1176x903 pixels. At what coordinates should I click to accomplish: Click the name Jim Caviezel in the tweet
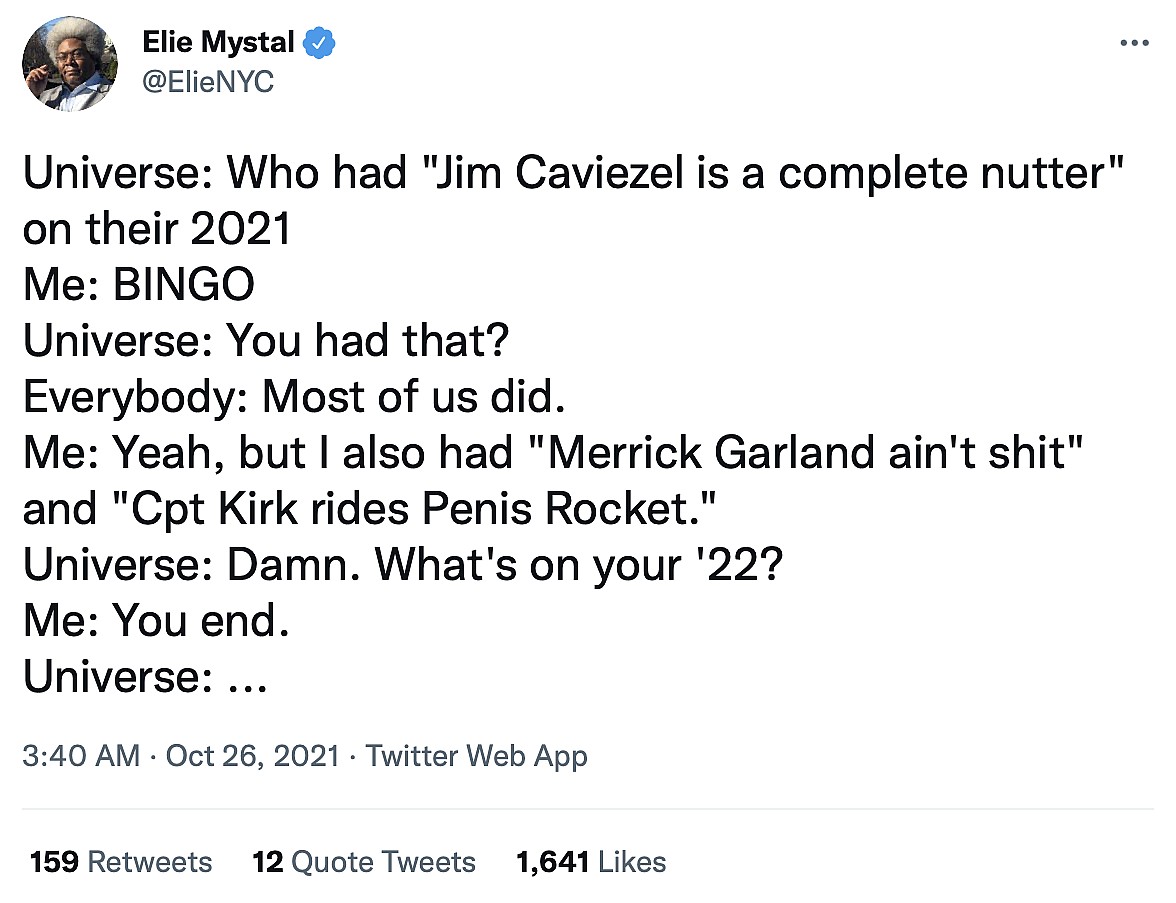(591, 174)
